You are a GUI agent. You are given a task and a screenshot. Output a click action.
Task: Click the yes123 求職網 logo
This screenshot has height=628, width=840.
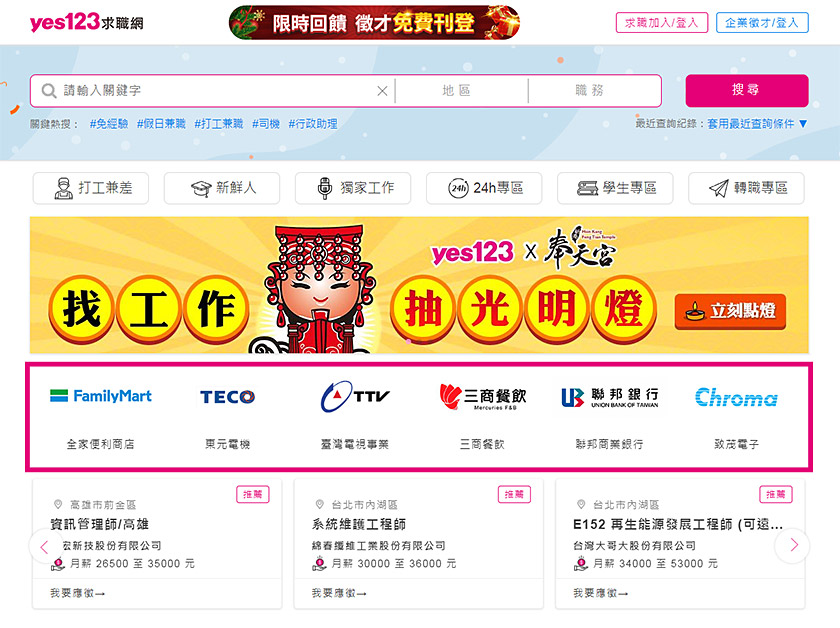[86, 23]
